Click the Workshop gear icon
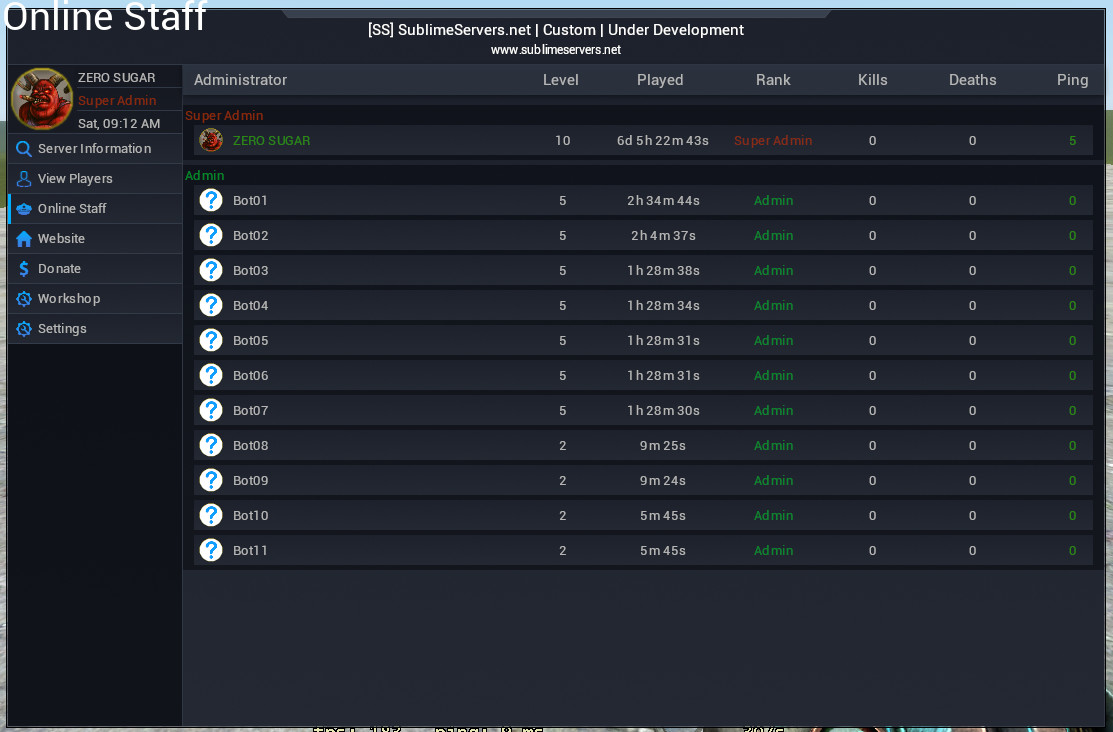1113x732 pixels. (24, 299)
